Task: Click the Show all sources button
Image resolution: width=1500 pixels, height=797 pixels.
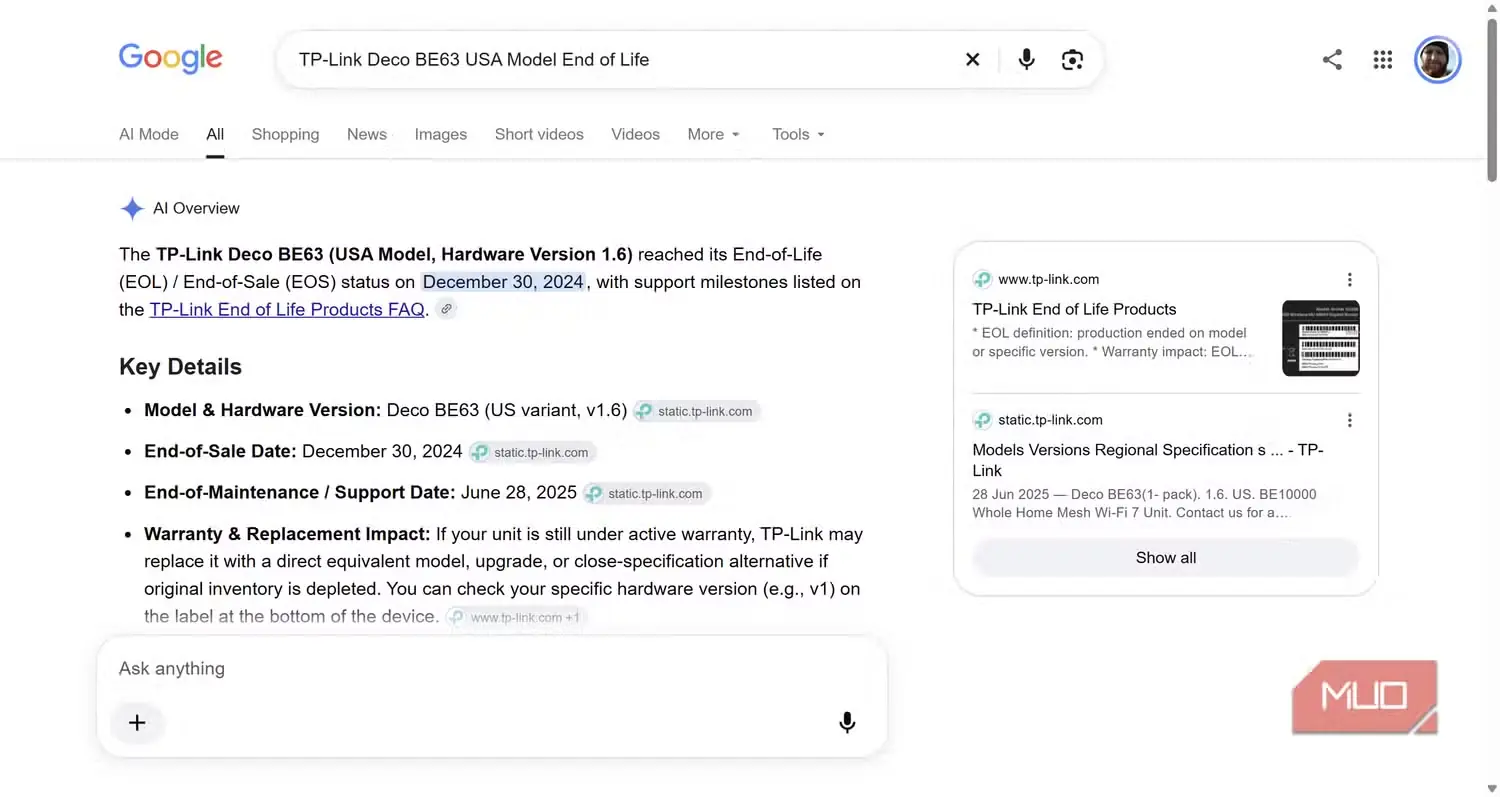Action: coord(1166,558)
